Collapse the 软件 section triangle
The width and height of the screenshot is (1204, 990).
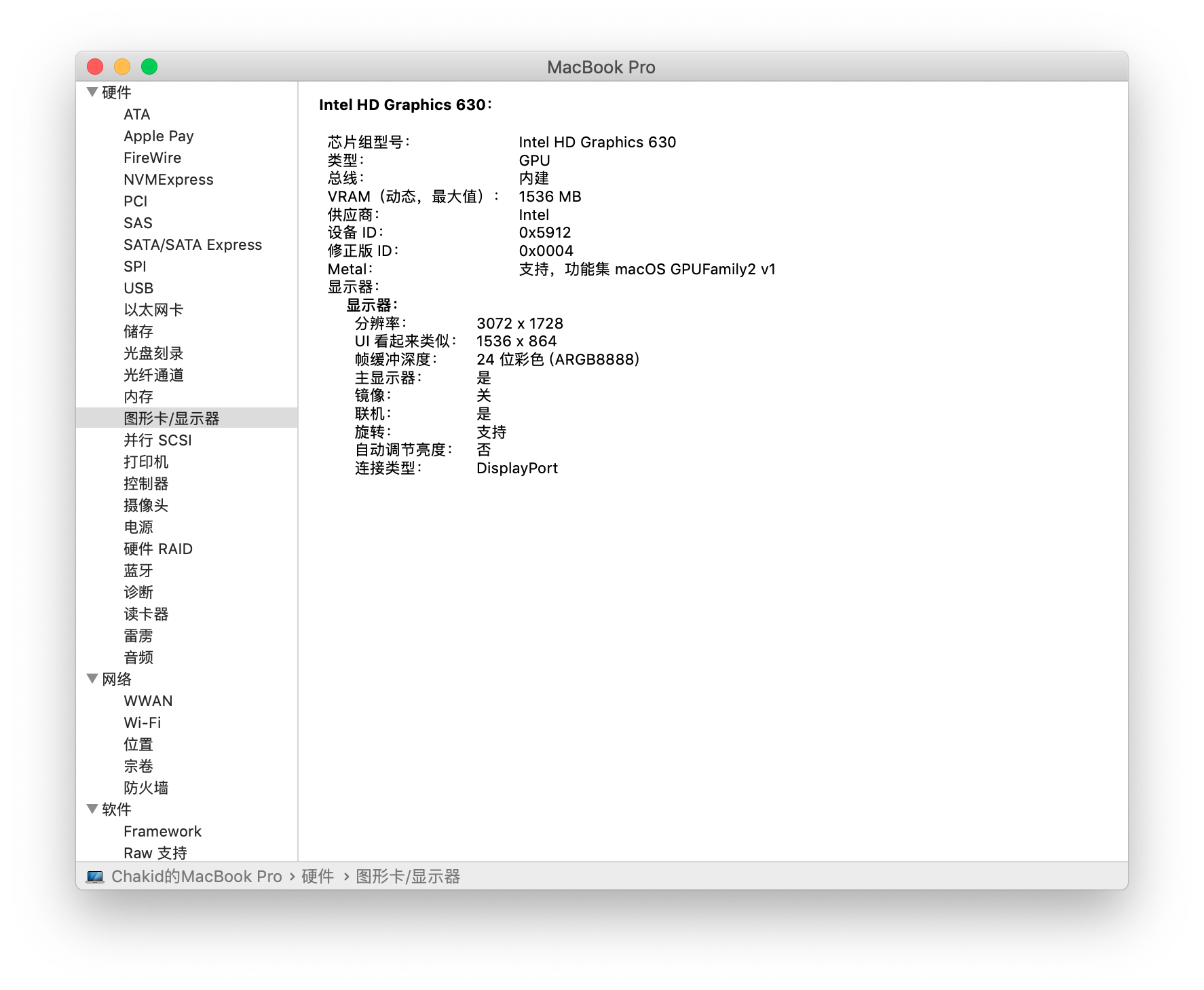click(92, 809)
